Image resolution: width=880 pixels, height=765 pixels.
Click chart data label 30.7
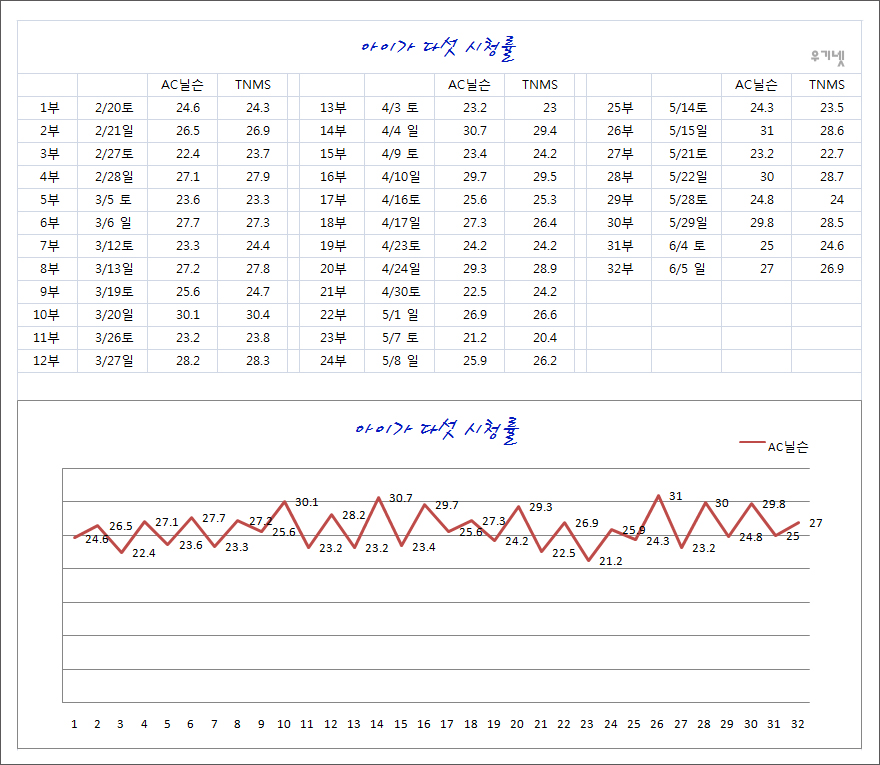pos(401,498)
